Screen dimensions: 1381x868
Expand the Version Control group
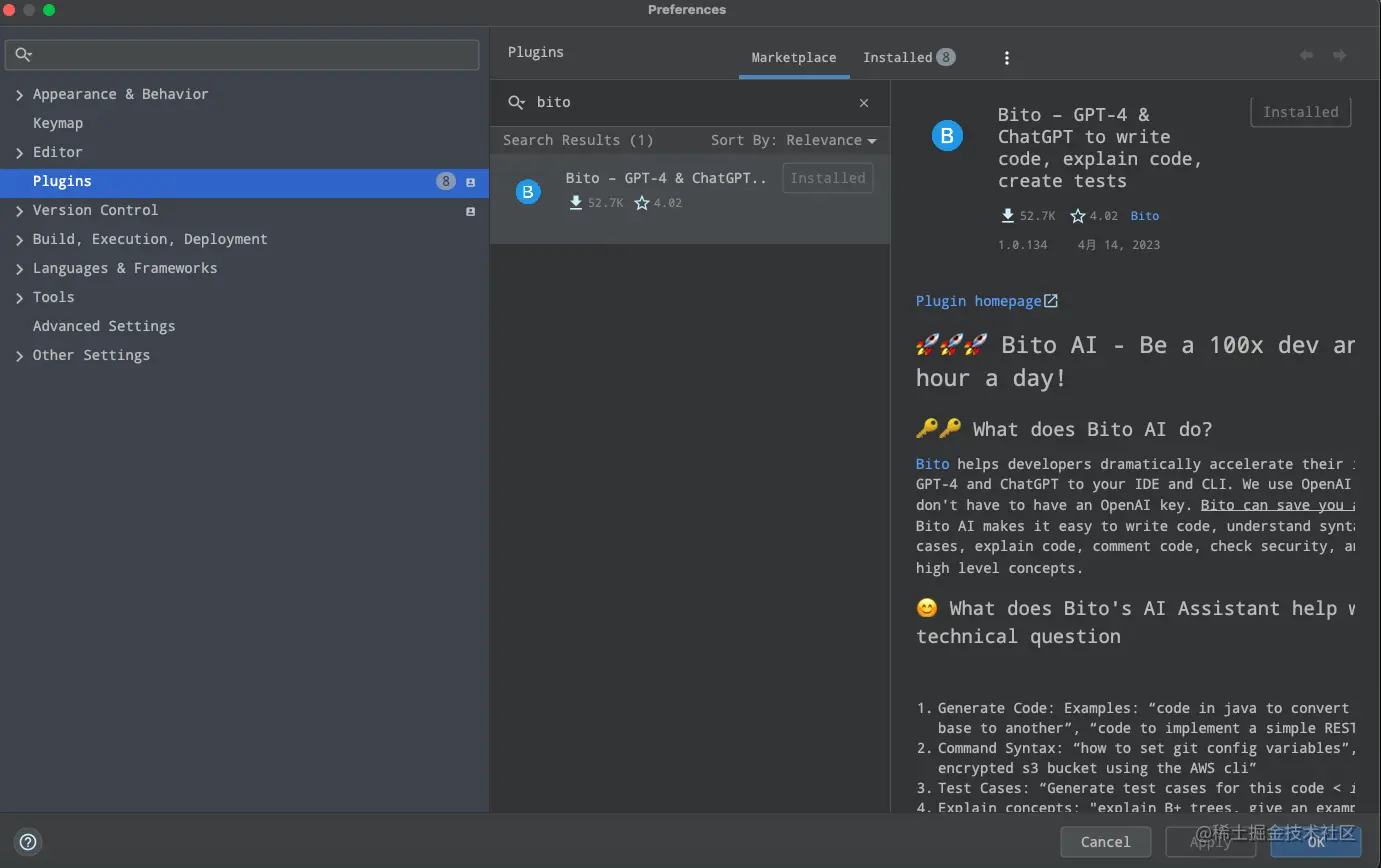point(19,211)
